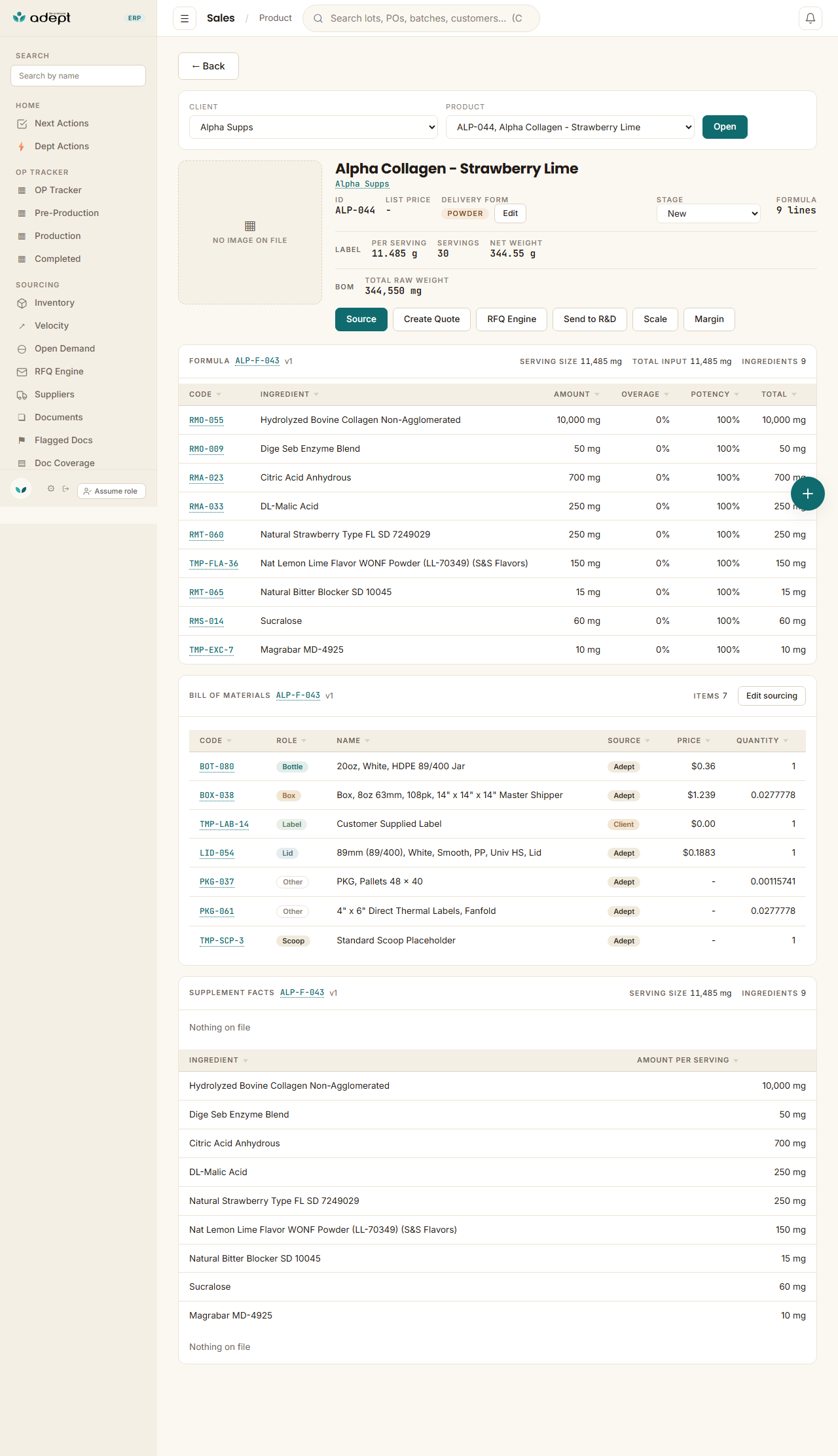Open the LID-054 code link
This screenshot has height=1456, width=838.
coord(217,853)
